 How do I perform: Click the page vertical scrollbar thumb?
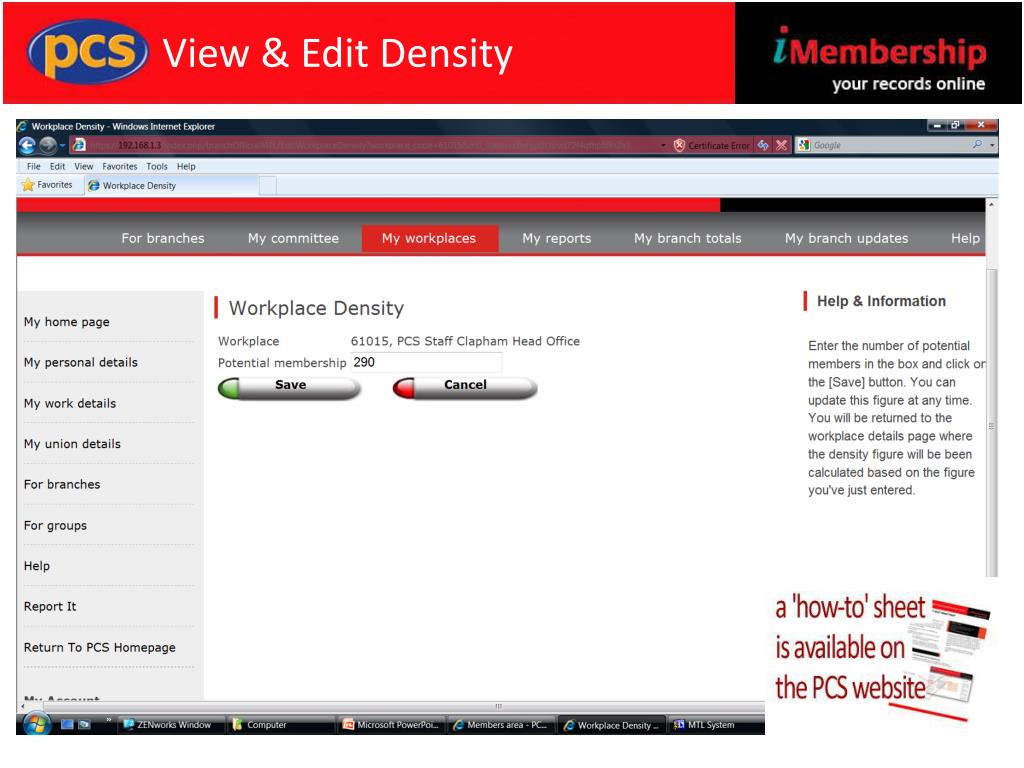click(991, 423)
